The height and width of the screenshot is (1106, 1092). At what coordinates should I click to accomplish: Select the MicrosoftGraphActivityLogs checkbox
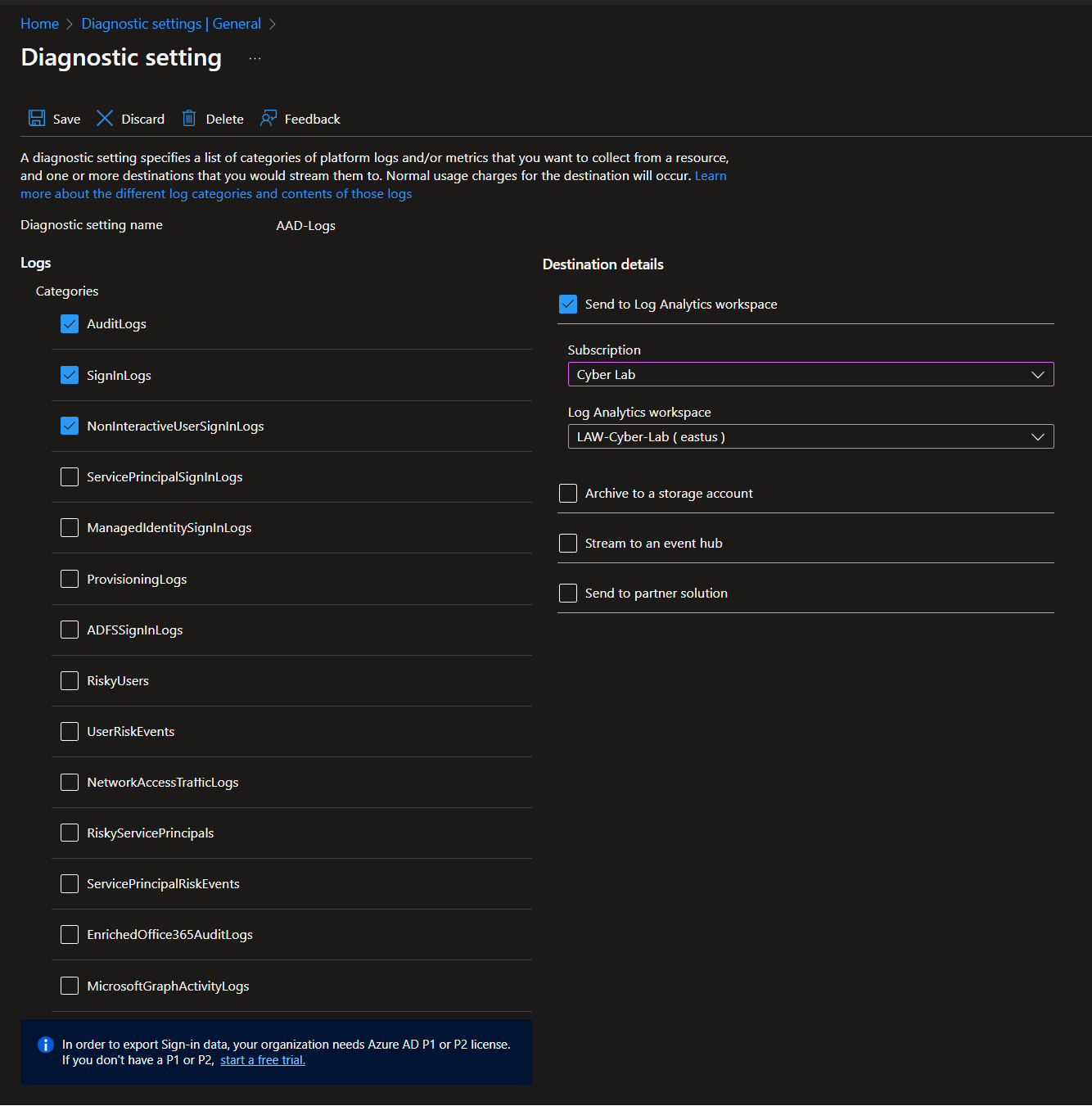70,986
